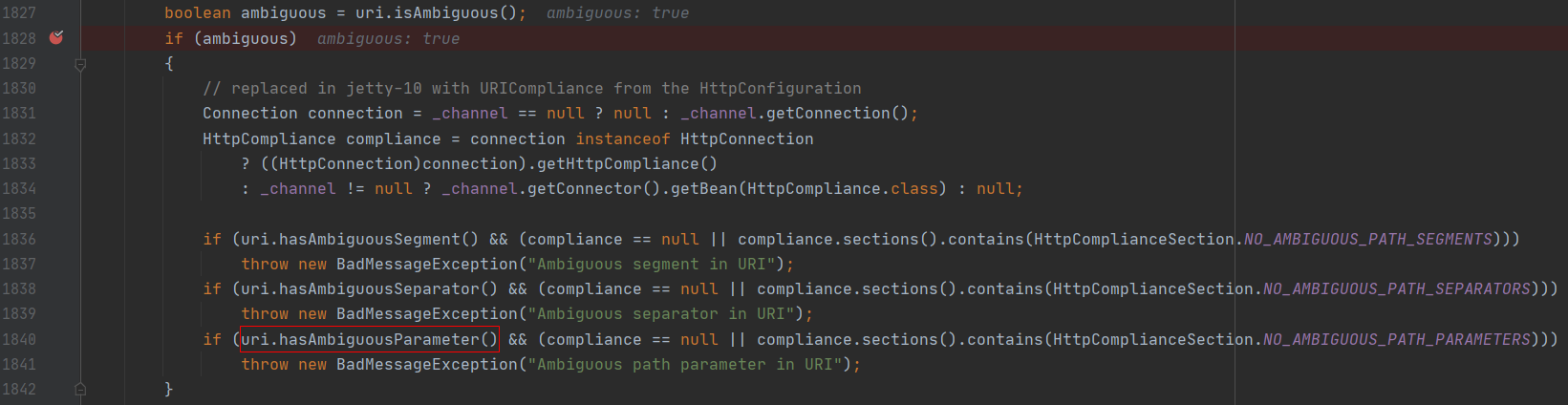Click NO_AMBIGUOUS_PATH_SEGMENTS constant
The width and height of the screenshot is (1568, 405).
pyautogui.click(x=1367, y=239)
